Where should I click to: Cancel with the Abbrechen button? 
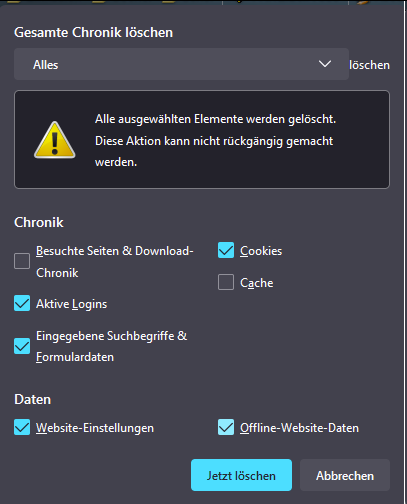345,475
